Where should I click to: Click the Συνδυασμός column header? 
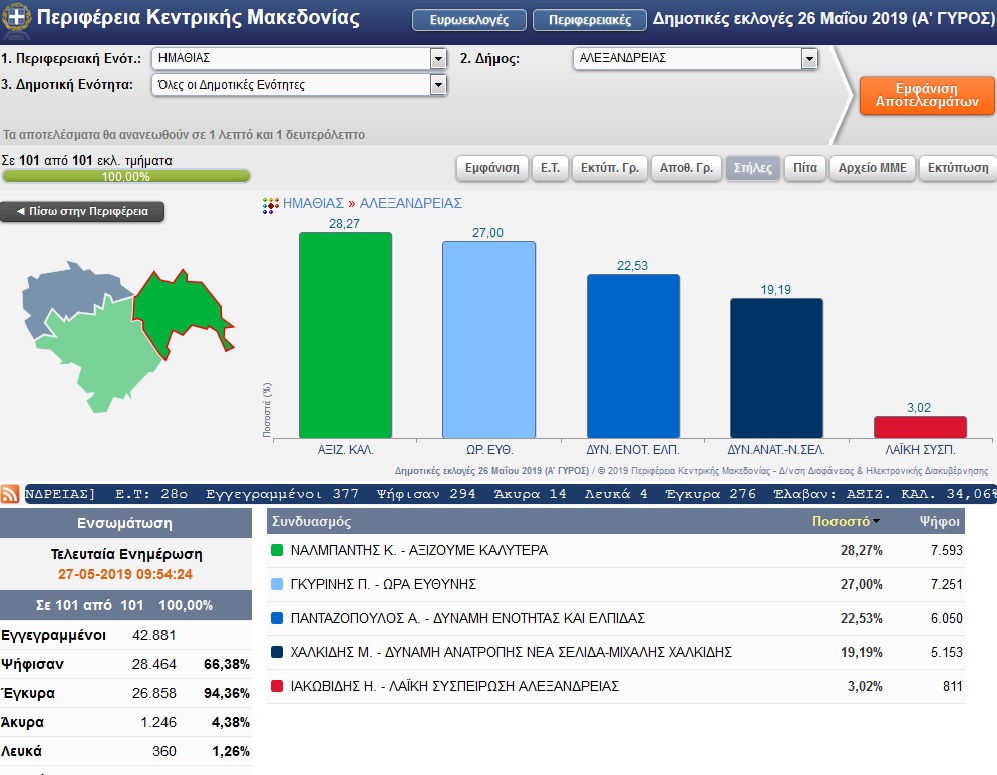tap(312, 521)
